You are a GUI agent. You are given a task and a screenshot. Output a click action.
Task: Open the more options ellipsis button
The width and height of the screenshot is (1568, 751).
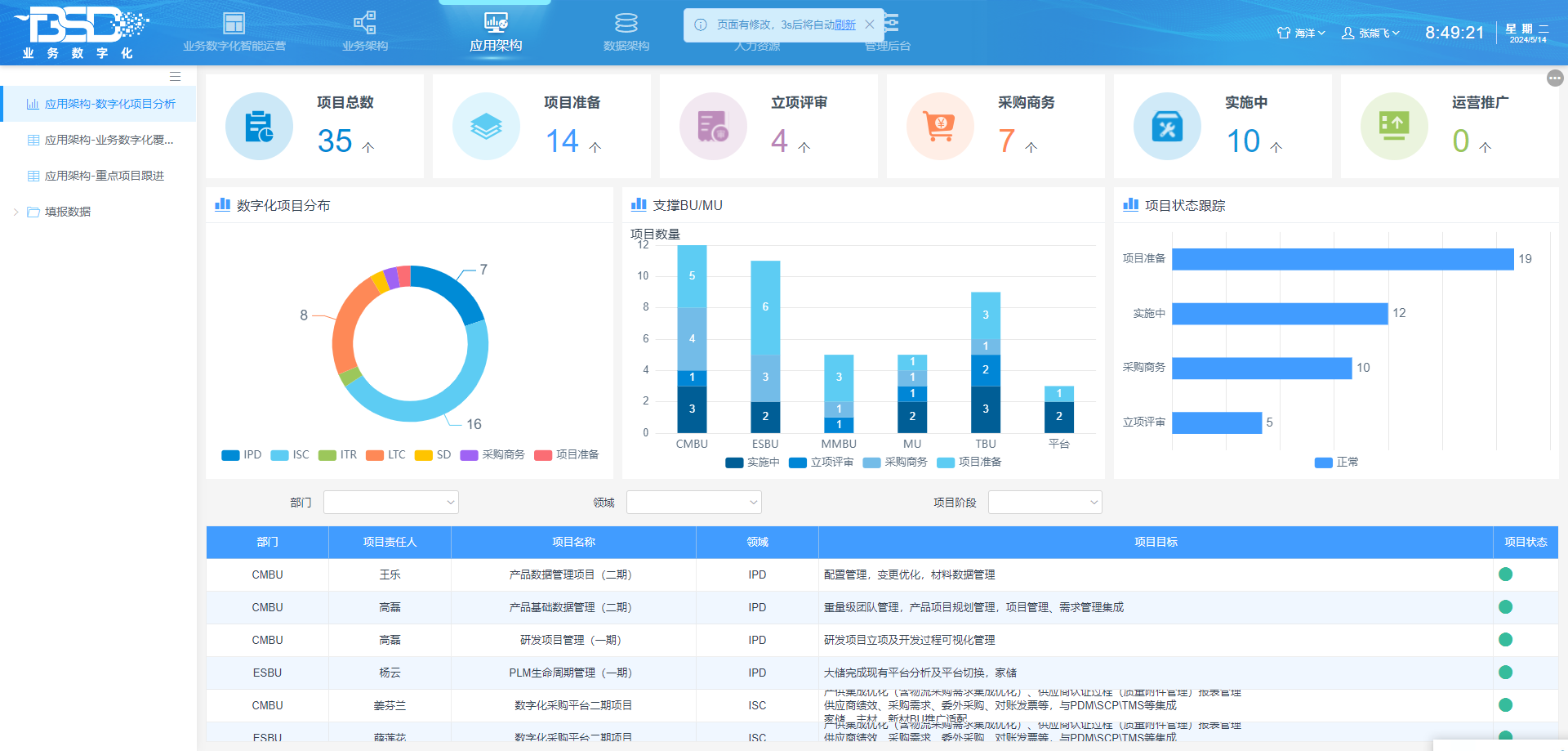tap(1555, 78)
